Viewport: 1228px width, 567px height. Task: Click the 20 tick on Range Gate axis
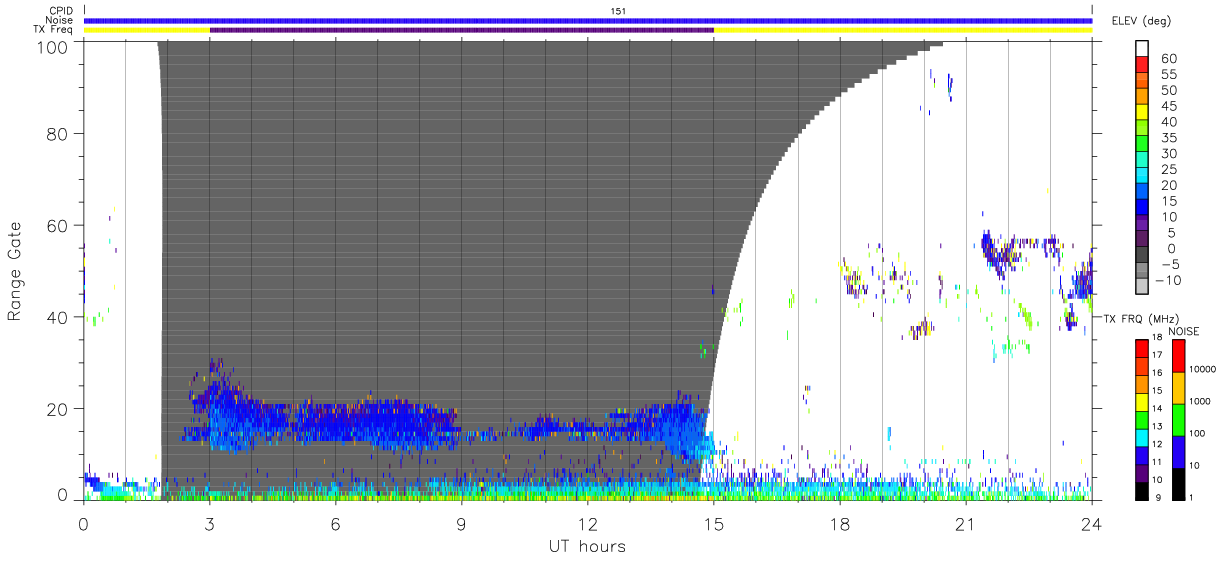click(57, 409)
